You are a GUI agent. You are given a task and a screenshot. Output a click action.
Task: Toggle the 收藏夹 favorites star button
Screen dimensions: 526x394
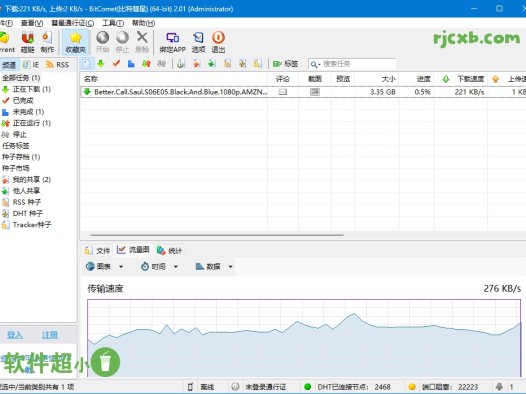tap(76, 42)
